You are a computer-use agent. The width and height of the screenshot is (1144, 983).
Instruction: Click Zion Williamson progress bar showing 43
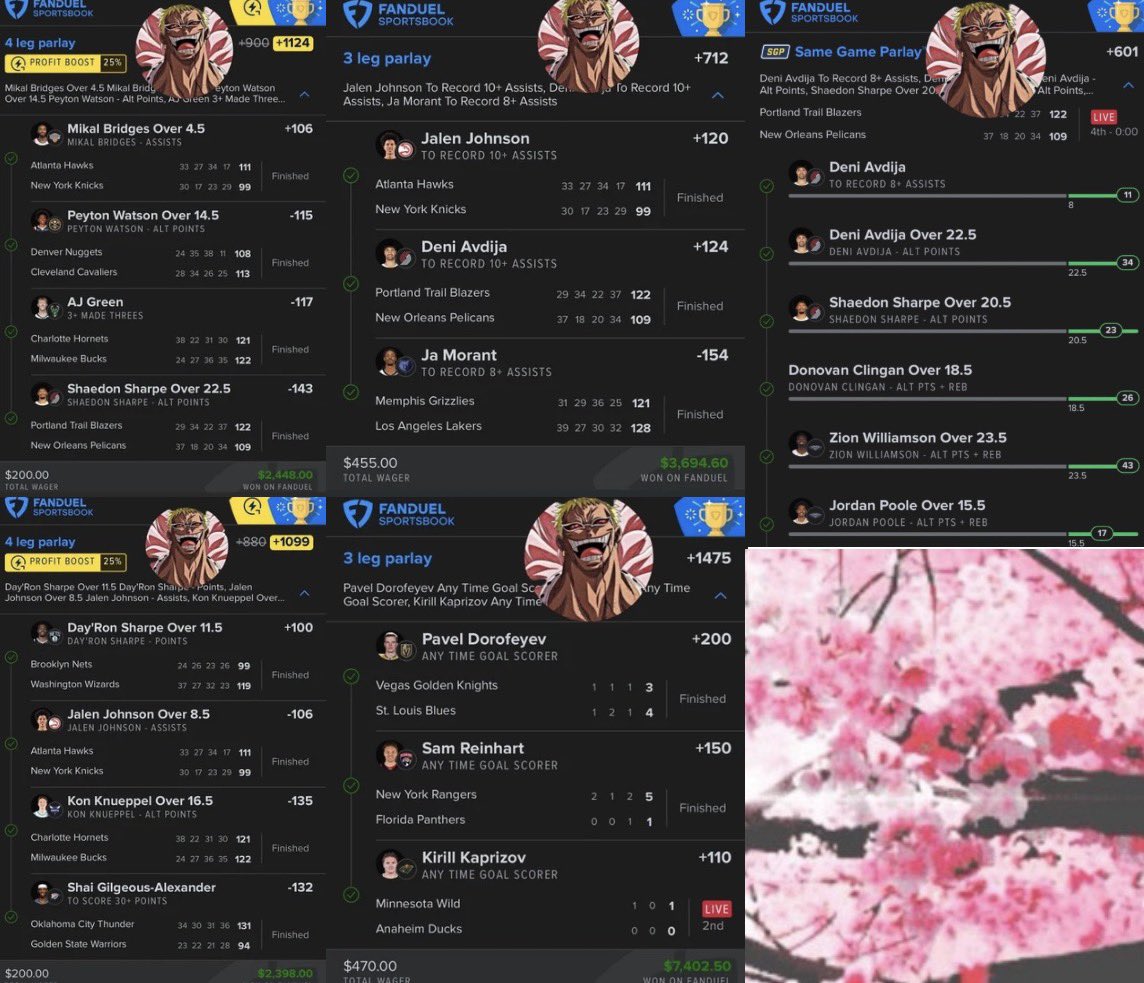963,466
